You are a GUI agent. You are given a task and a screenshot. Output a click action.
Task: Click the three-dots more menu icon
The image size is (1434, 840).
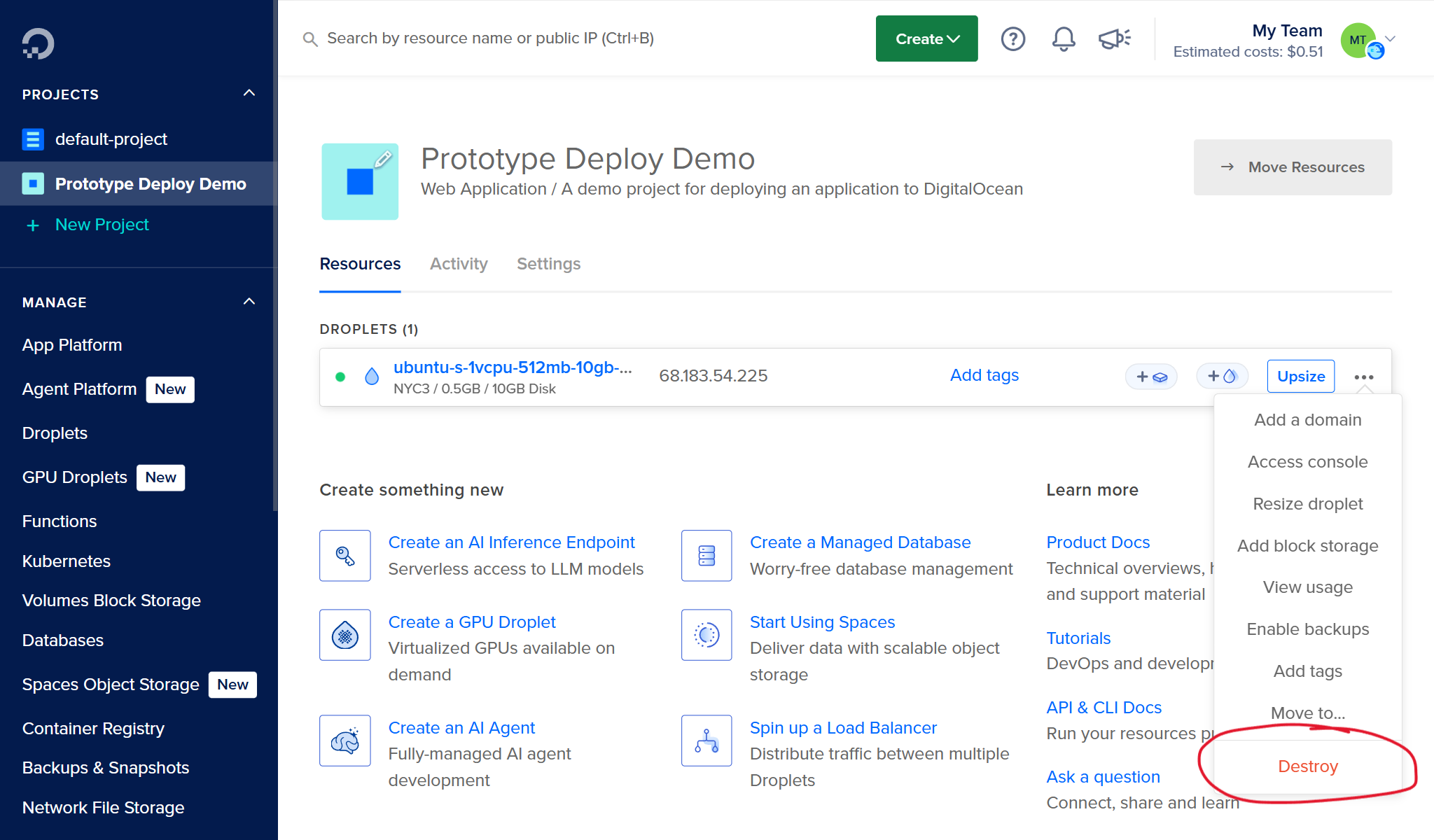coord(1363,377)
